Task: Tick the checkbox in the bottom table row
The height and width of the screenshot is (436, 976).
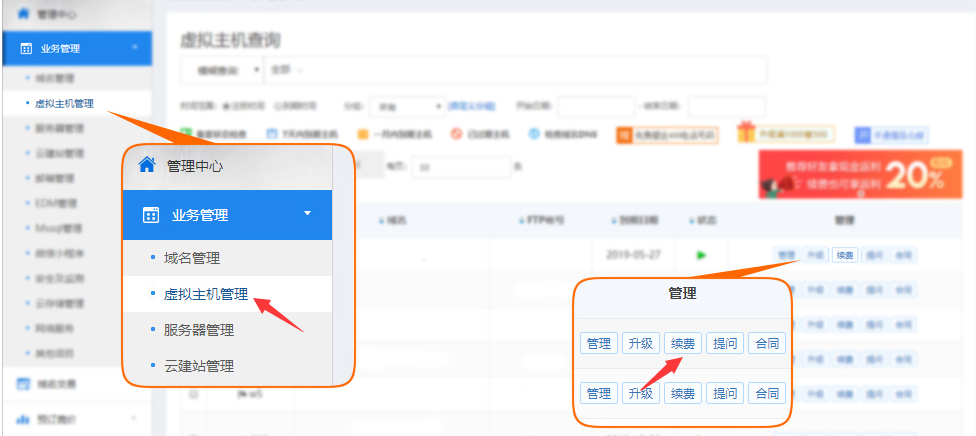Action: point(194,394)
